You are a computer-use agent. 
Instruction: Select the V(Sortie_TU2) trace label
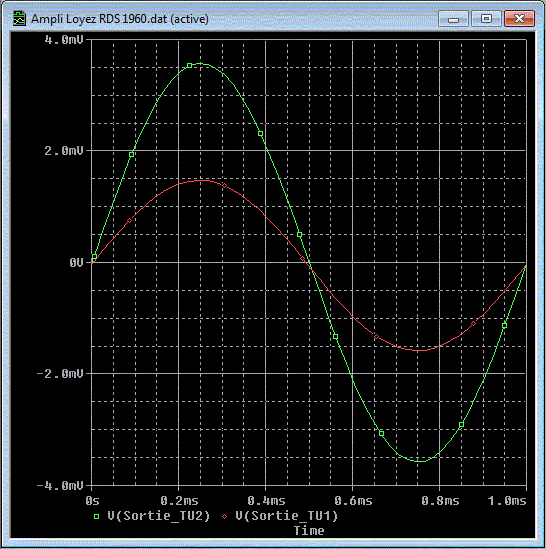point(158,516)
